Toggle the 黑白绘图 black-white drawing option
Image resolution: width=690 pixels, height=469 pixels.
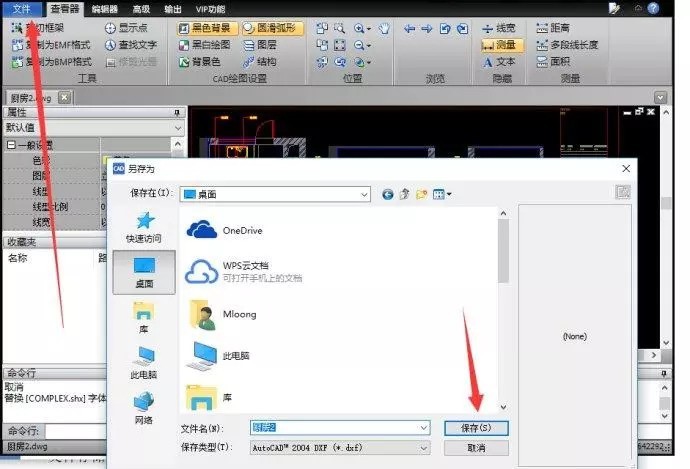pos(205,45)
